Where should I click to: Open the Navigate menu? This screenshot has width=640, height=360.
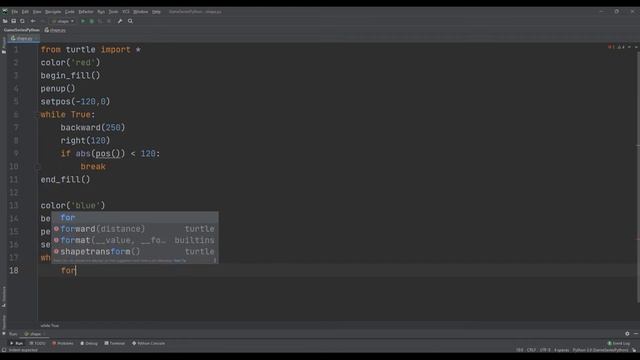click(53, 12)
